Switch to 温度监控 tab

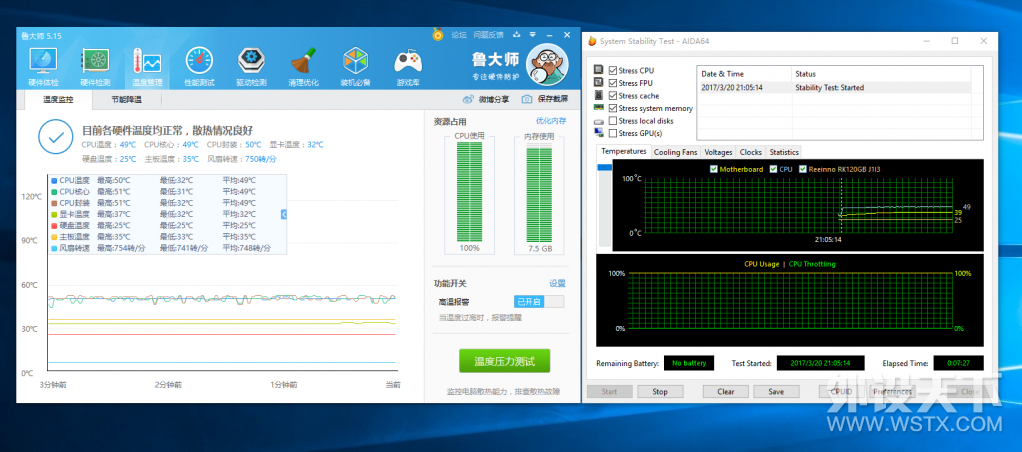[x=58, y=99]
